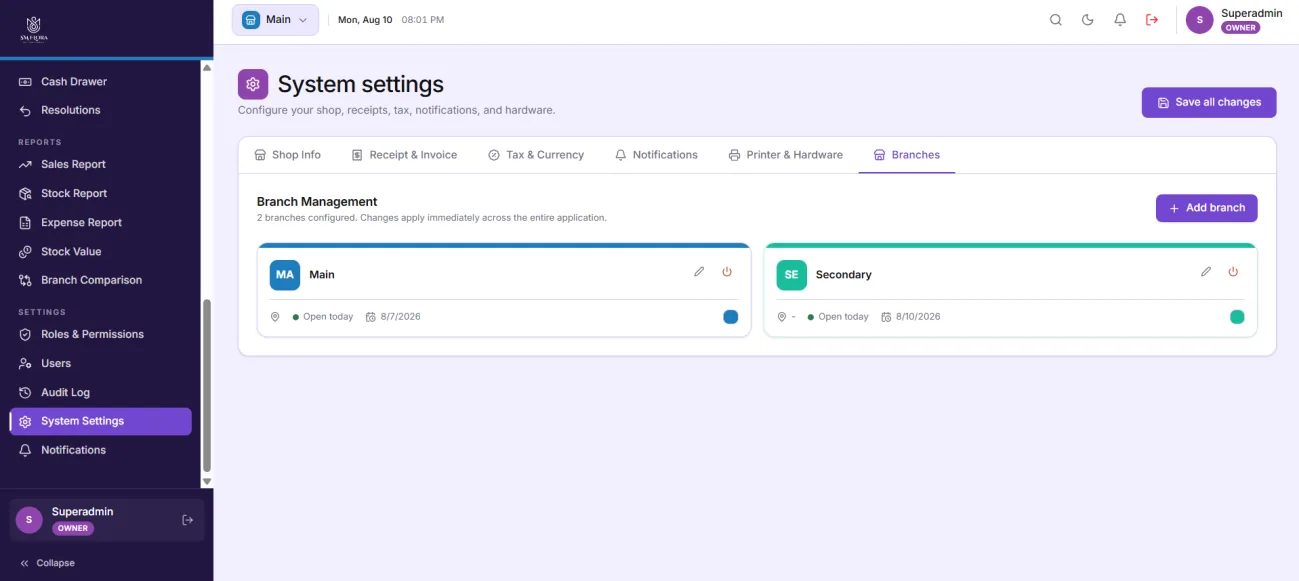Image resolution: width=1299 pixels, height=581 pixels.
Task: Go to the Notifications settings tab
Action: pos(656,155)
